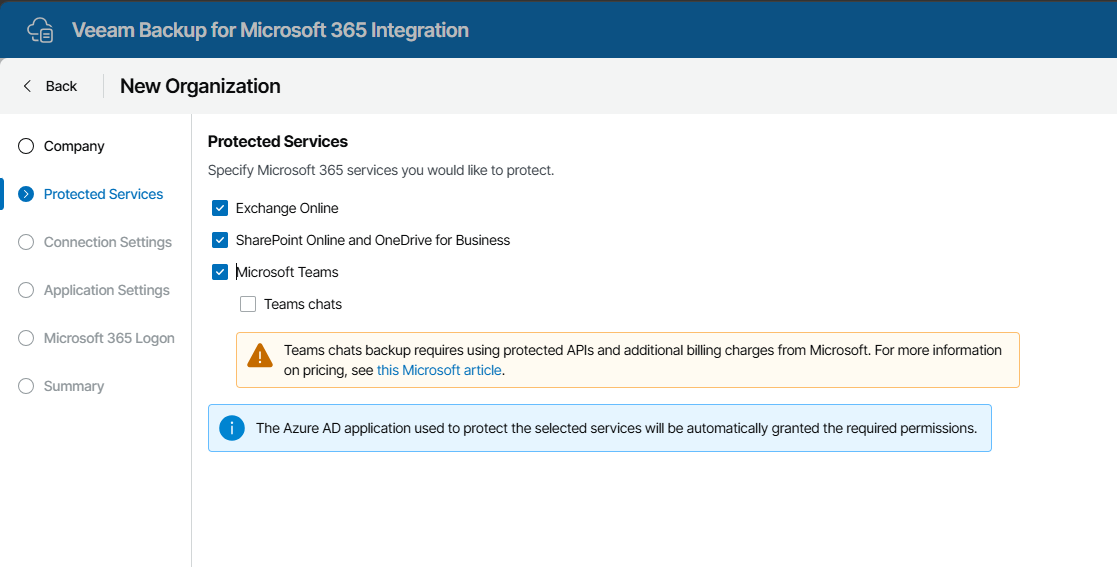Image resolution: width=1117 pixels, height=567 pixels.
Task: Go to the Application Settings step
Action: 107,290
